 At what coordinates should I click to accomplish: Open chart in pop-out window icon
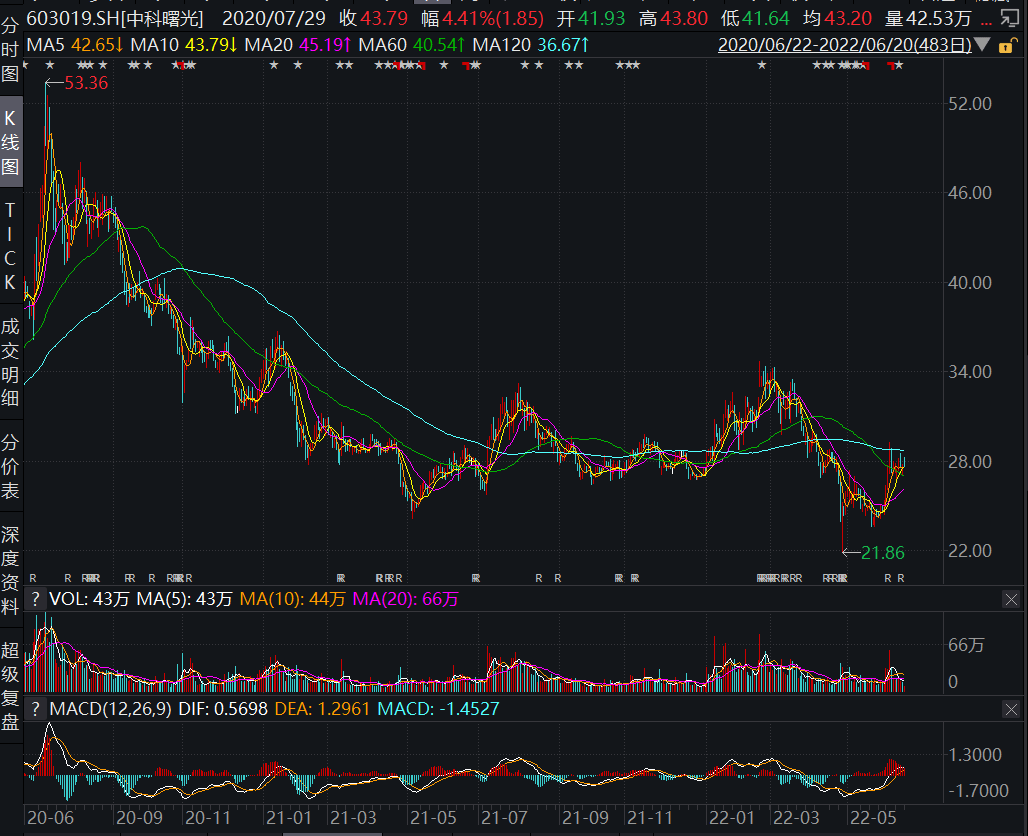pos(1010,18)
